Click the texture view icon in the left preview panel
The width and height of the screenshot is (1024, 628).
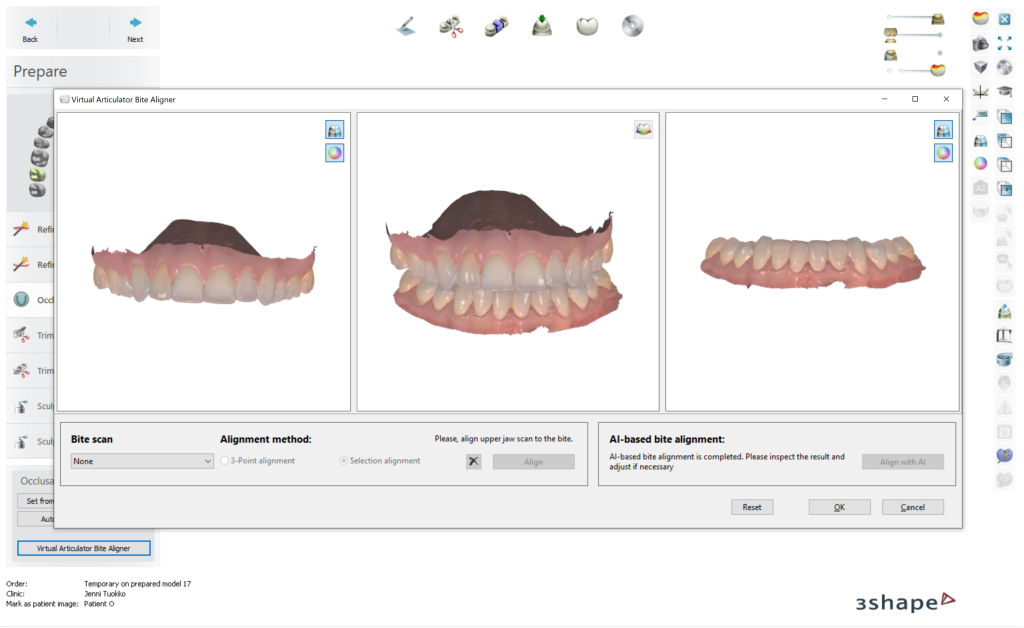[x=334, y=129]
